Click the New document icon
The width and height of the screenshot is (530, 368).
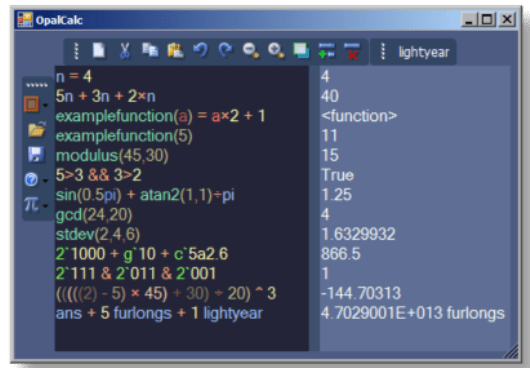coord(99,51)
